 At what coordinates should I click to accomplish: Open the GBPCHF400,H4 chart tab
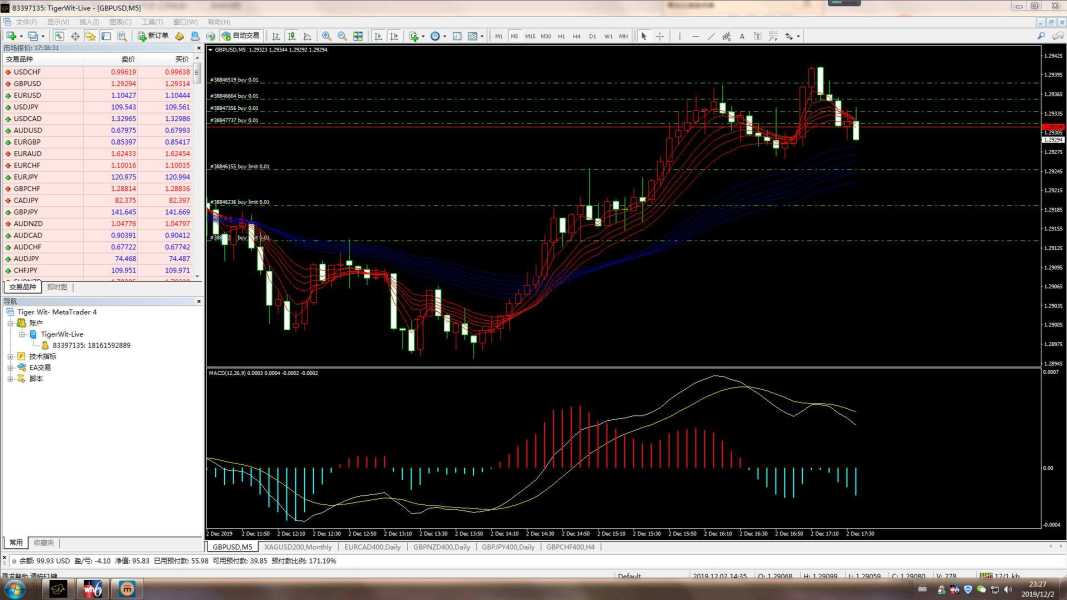pos(570,547)
